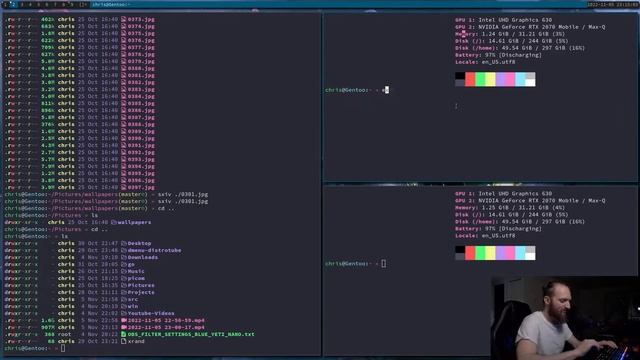Click the image icon beside 0377.jpg
Viewport: 640px width, 360px height.
pos(124,47)
